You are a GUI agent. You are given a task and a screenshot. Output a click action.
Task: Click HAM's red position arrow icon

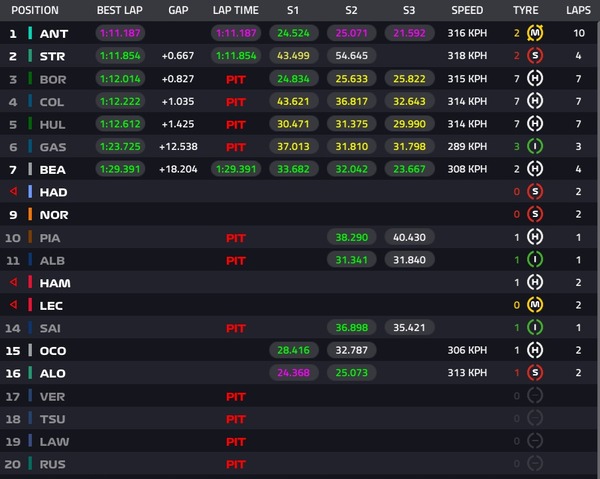point(14,282)
